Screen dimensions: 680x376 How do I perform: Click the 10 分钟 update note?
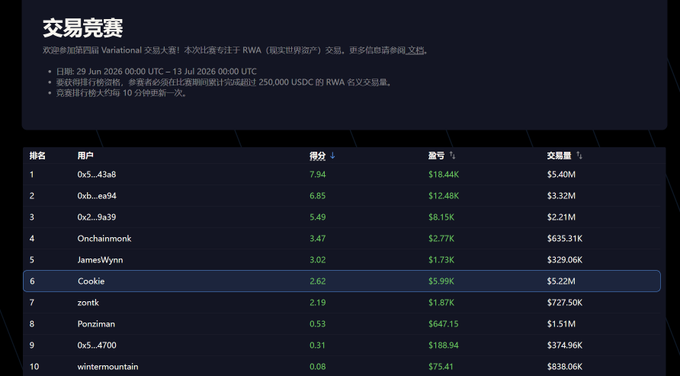tap(123, 93)
